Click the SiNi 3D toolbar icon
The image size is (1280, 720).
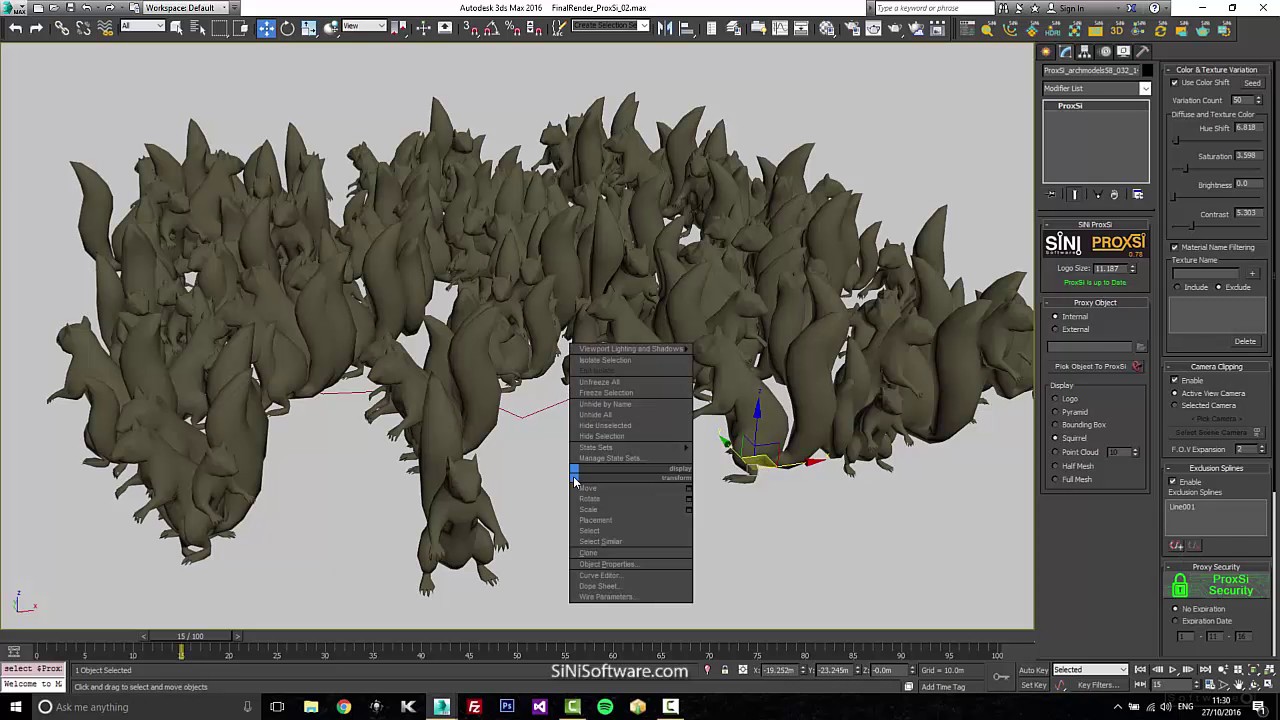point(1117,30)
